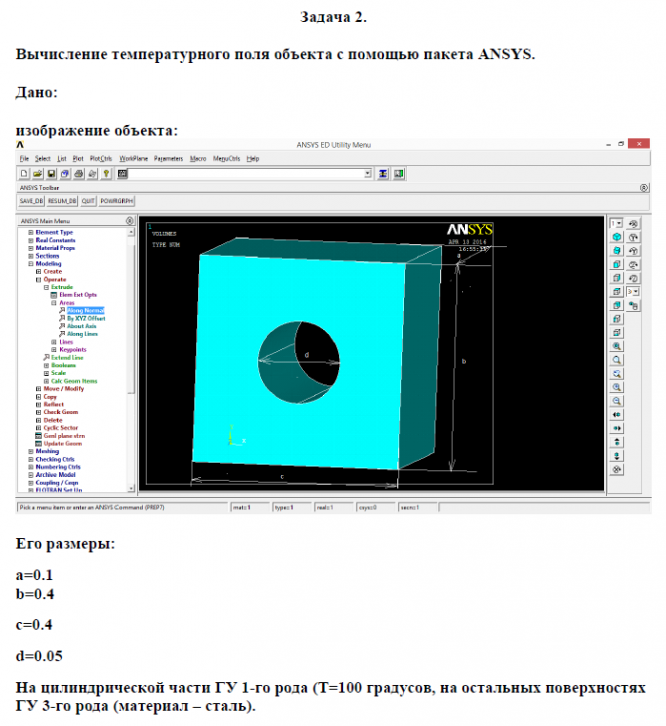Collapse the Modeling tree node

point(31,264)
